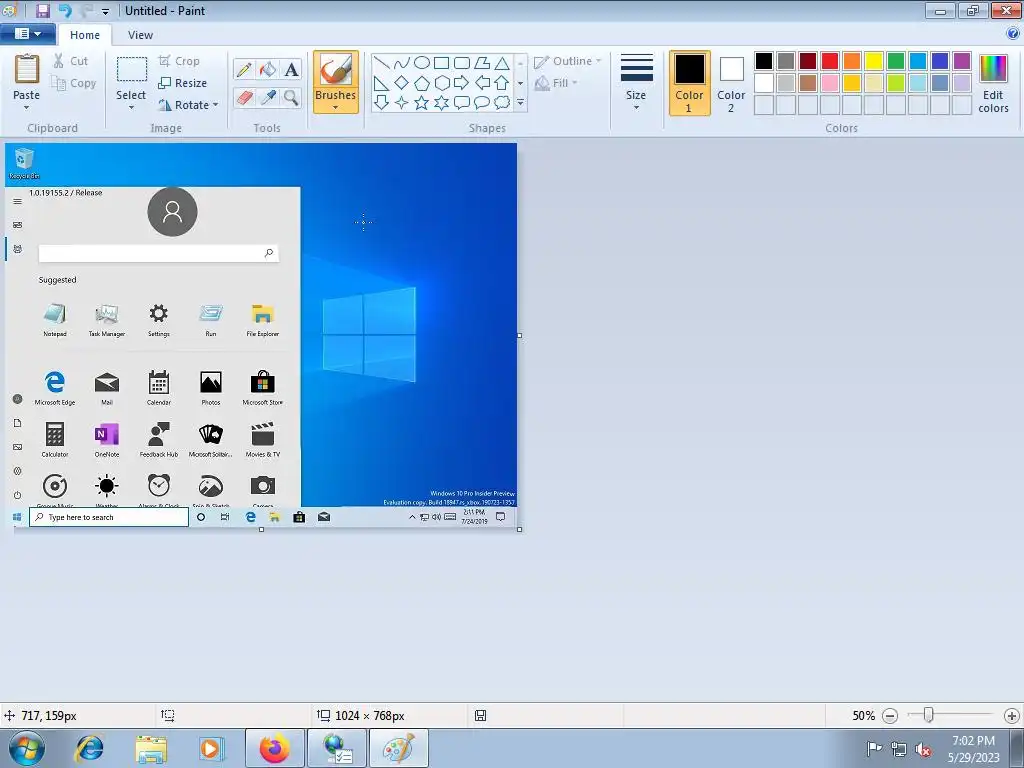This screenshot has width=1024, height=768.
Task: Click the Brushes tool button
Action: pos(336,82)
